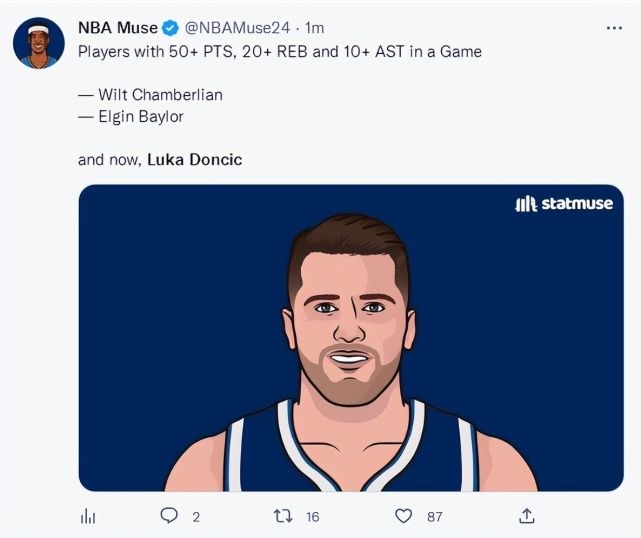Click the blue verified badge

click(x=171, y=28)
